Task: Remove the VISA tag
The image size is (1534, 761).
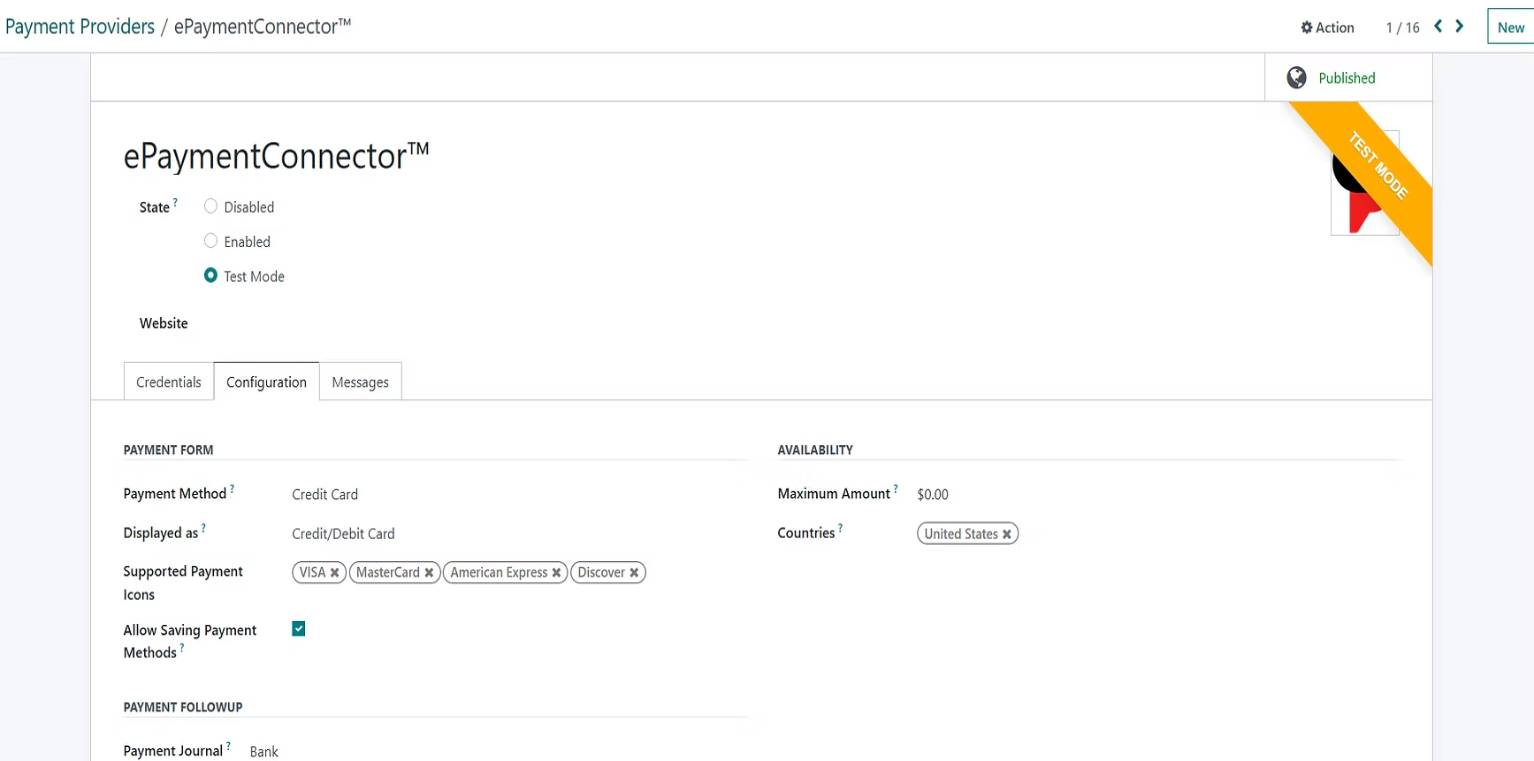Action: [335, 573]
